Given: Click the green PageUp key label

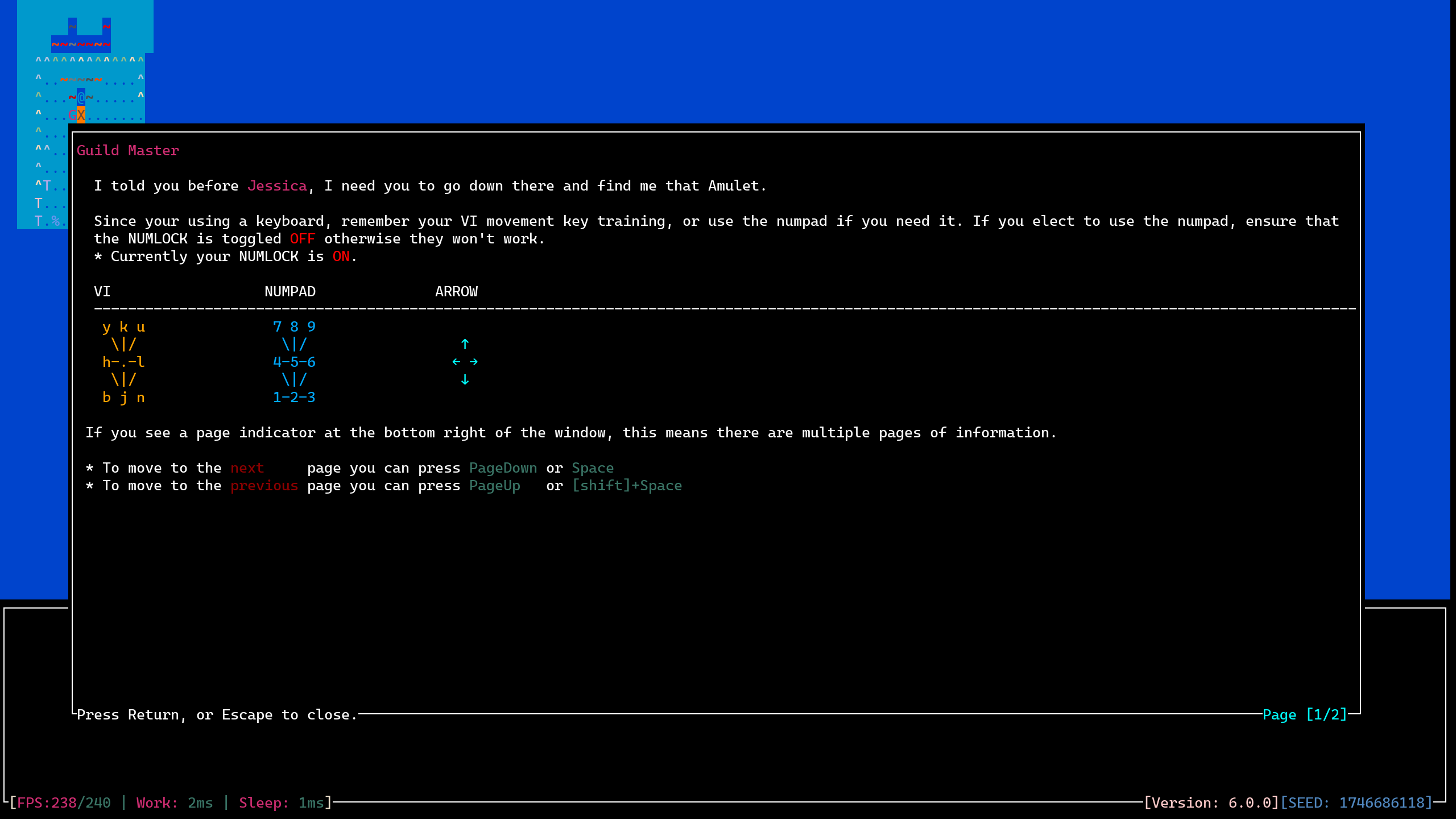Looking at the screenshot, I should (x=494, y=486).
